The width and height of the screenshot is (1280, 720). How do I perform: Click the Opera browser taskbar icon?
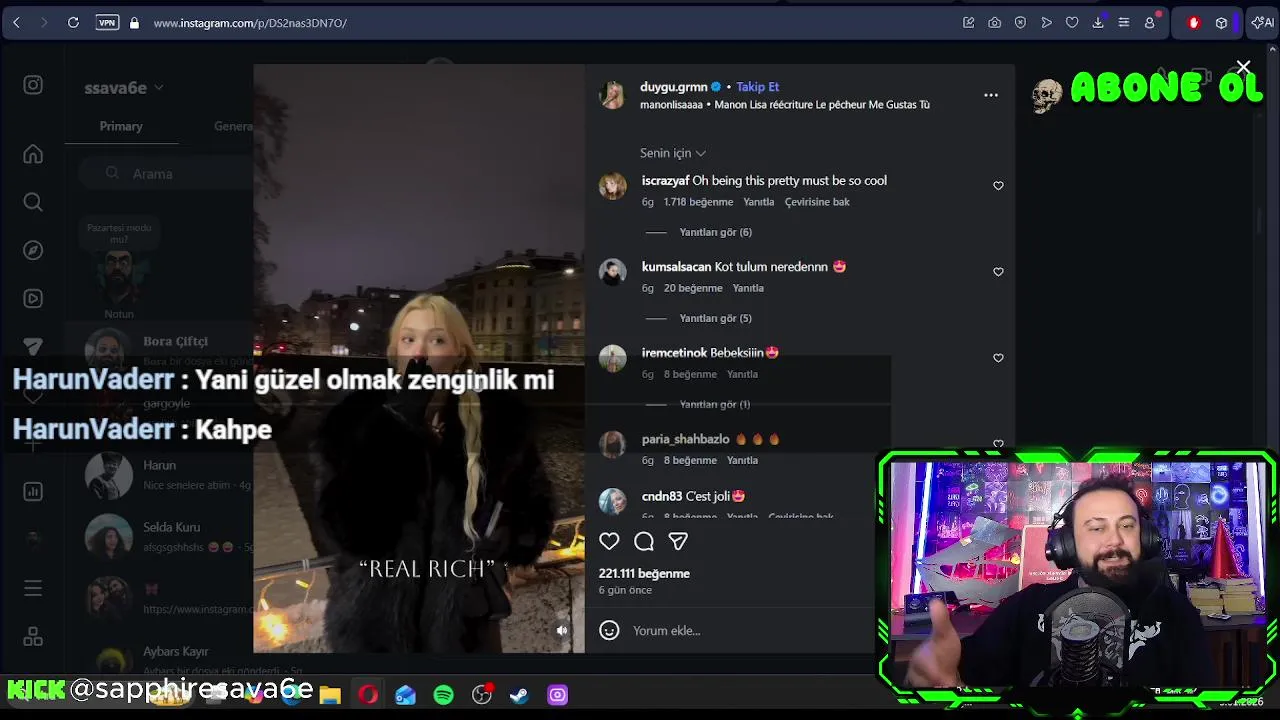point(368,695)
